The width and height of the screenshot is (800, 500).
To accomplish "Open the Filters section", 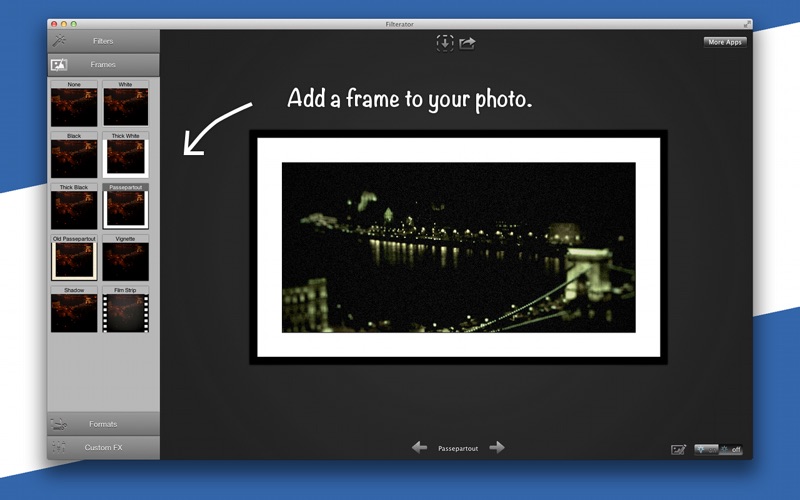I will point(103,41).
